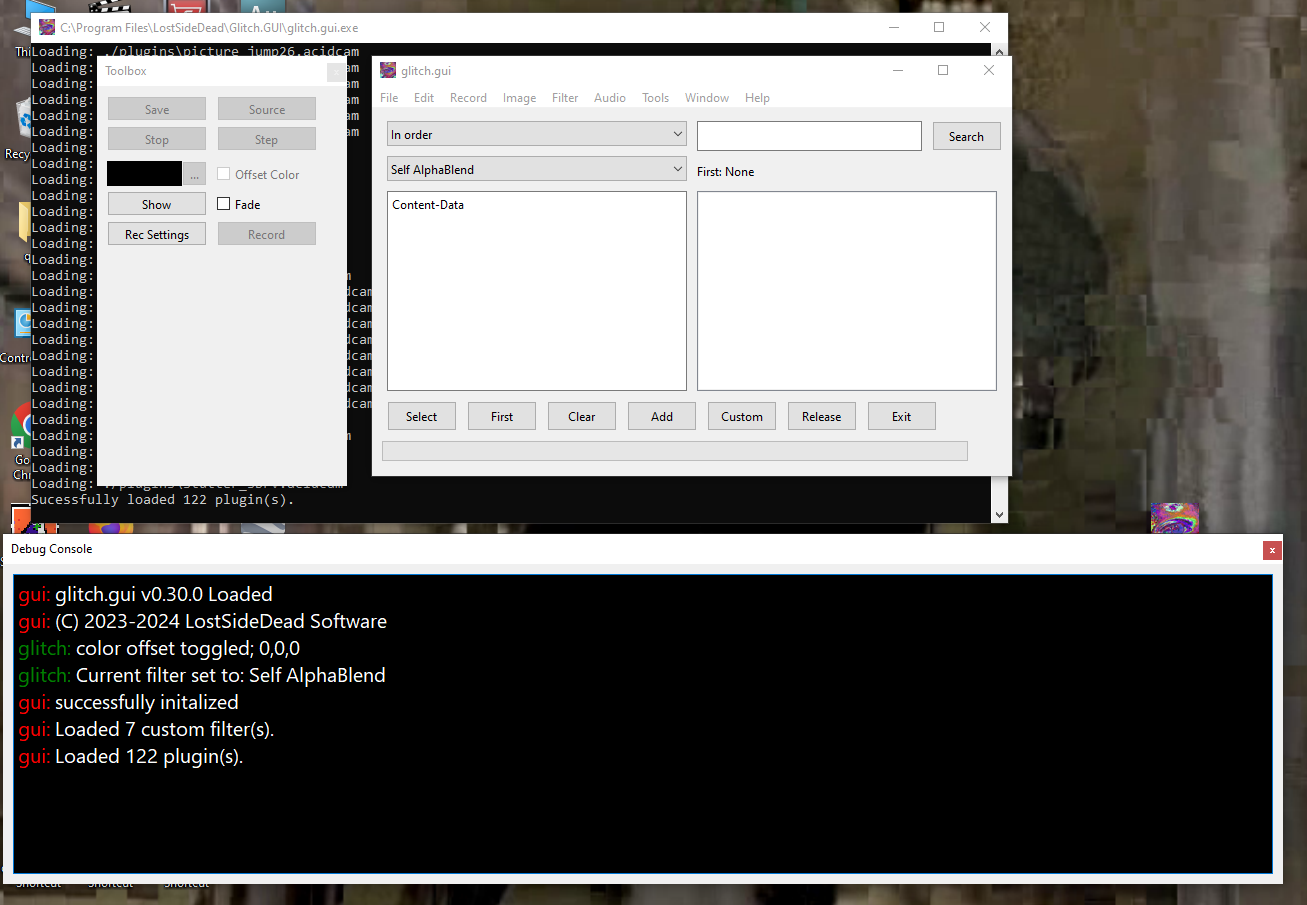Open the File menu in glitch.gui

(389, 98)
